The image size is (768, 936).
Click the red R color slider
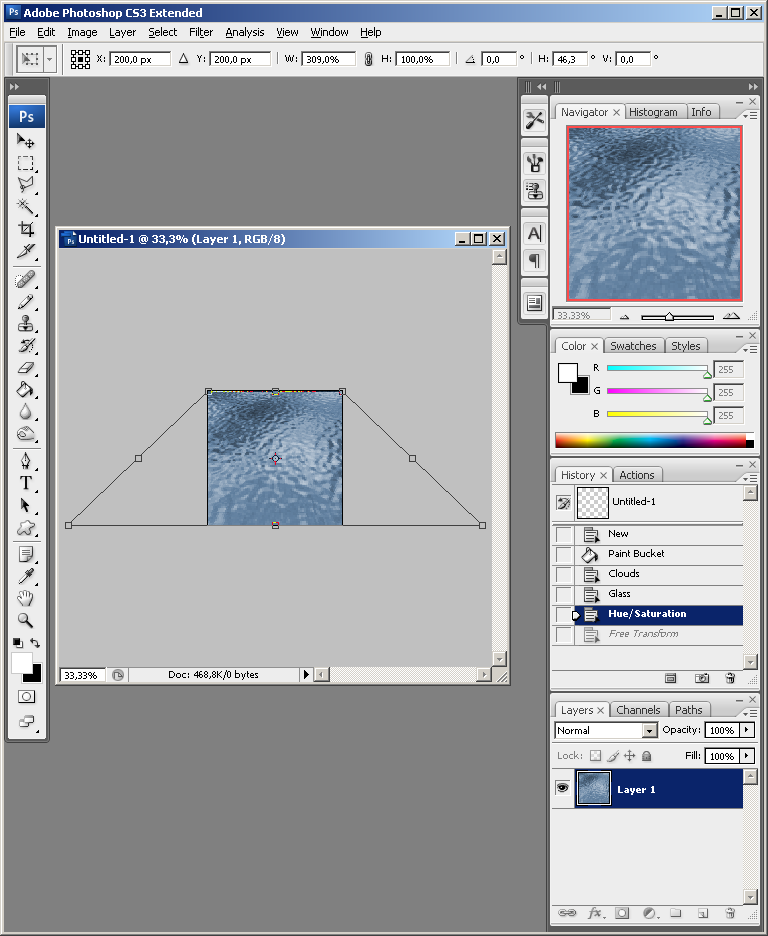[x=657, y=368]
